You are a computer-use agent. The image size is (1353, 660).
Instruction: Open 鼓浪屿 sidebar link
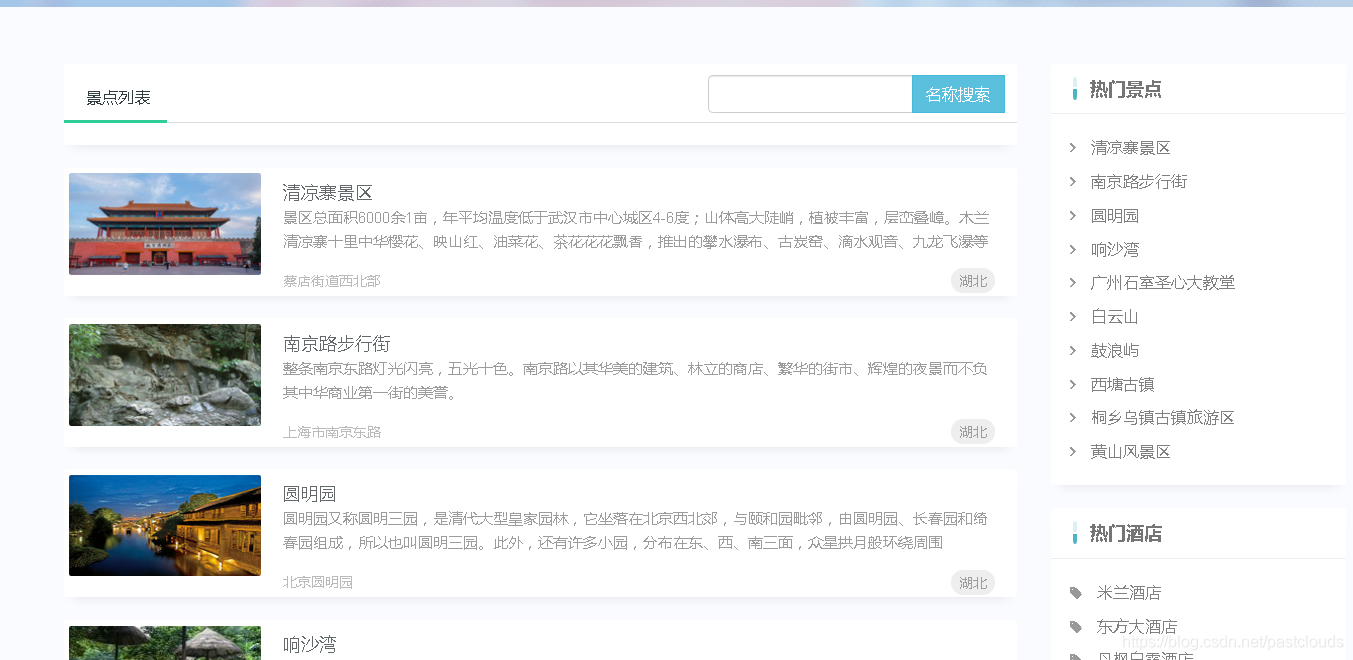1115,351
